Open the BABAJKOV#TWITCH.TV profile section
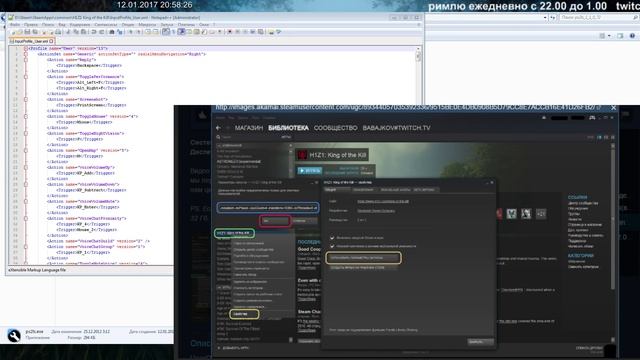The image size is (640, 360). click(396, 128)
